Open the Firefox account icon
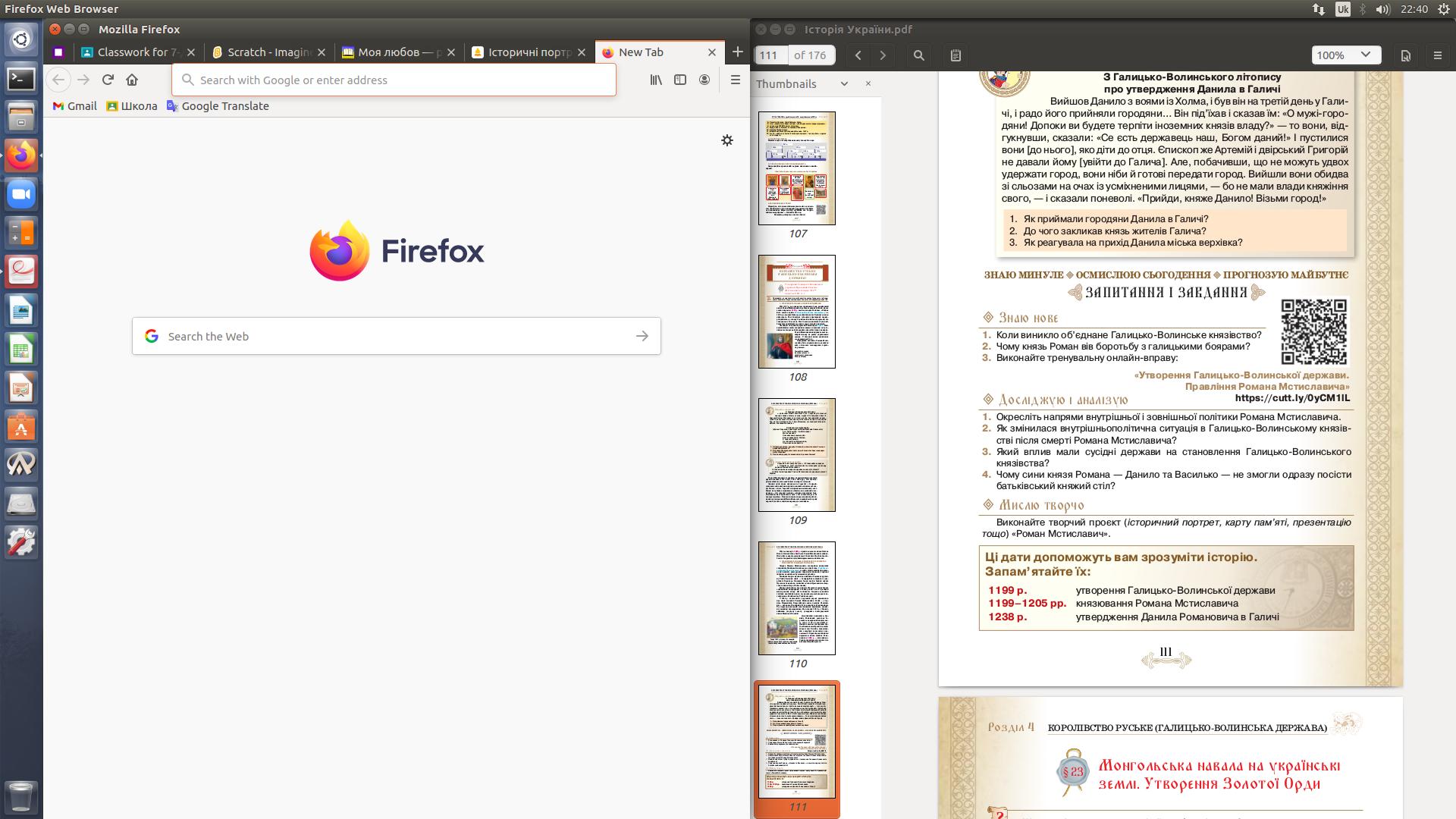 (704, 80)
